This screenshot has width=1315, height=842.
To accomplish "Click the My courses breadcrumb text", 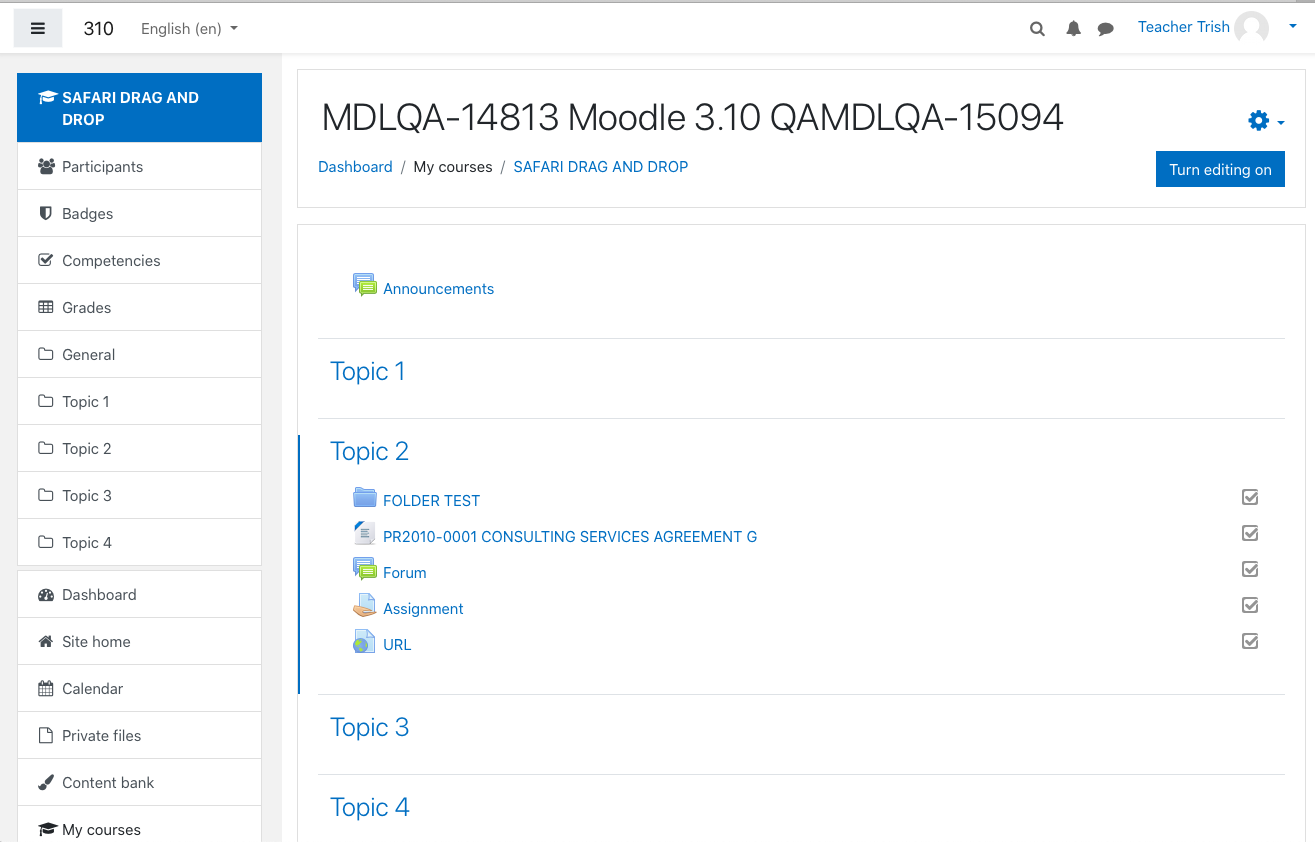I will click(x=453, y=167).
